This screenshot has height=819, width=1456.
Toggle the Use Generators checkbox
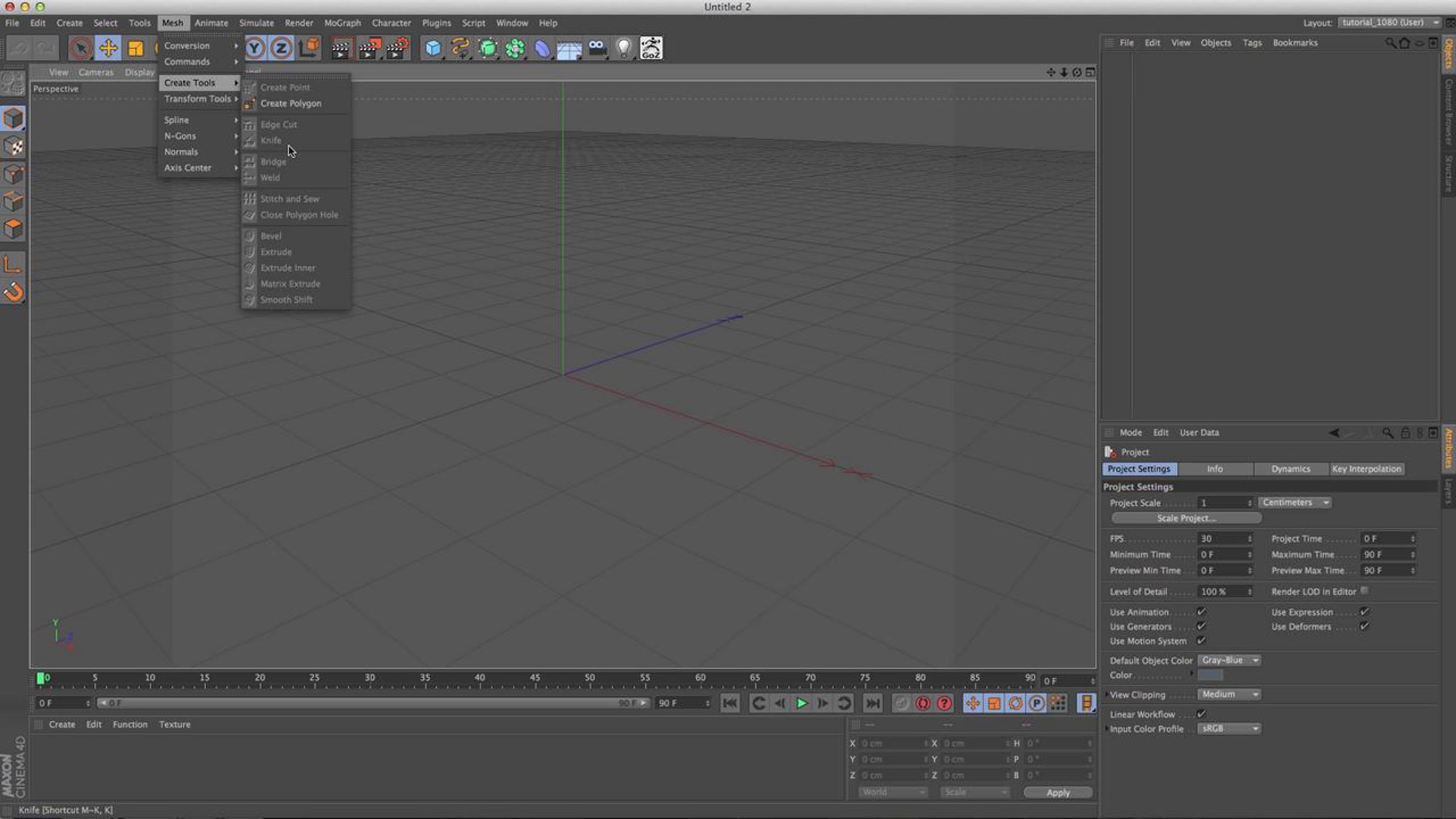(x=1201, y=626)
